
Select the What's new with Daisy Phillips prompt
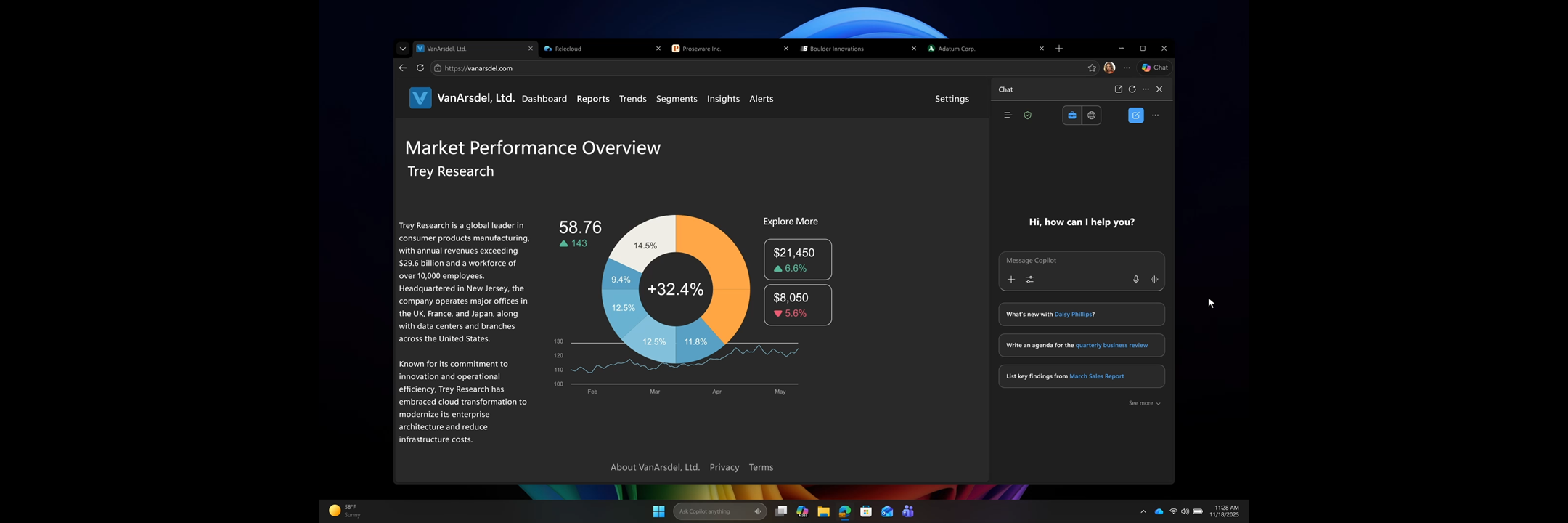coord(1082,315)
